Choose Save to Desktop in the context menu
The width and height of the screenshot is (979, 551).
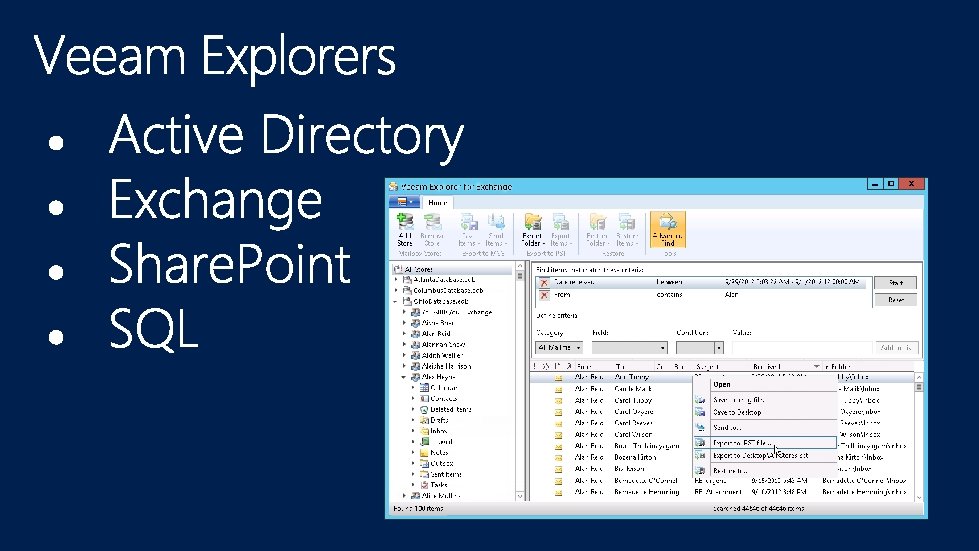coord(765,412)
